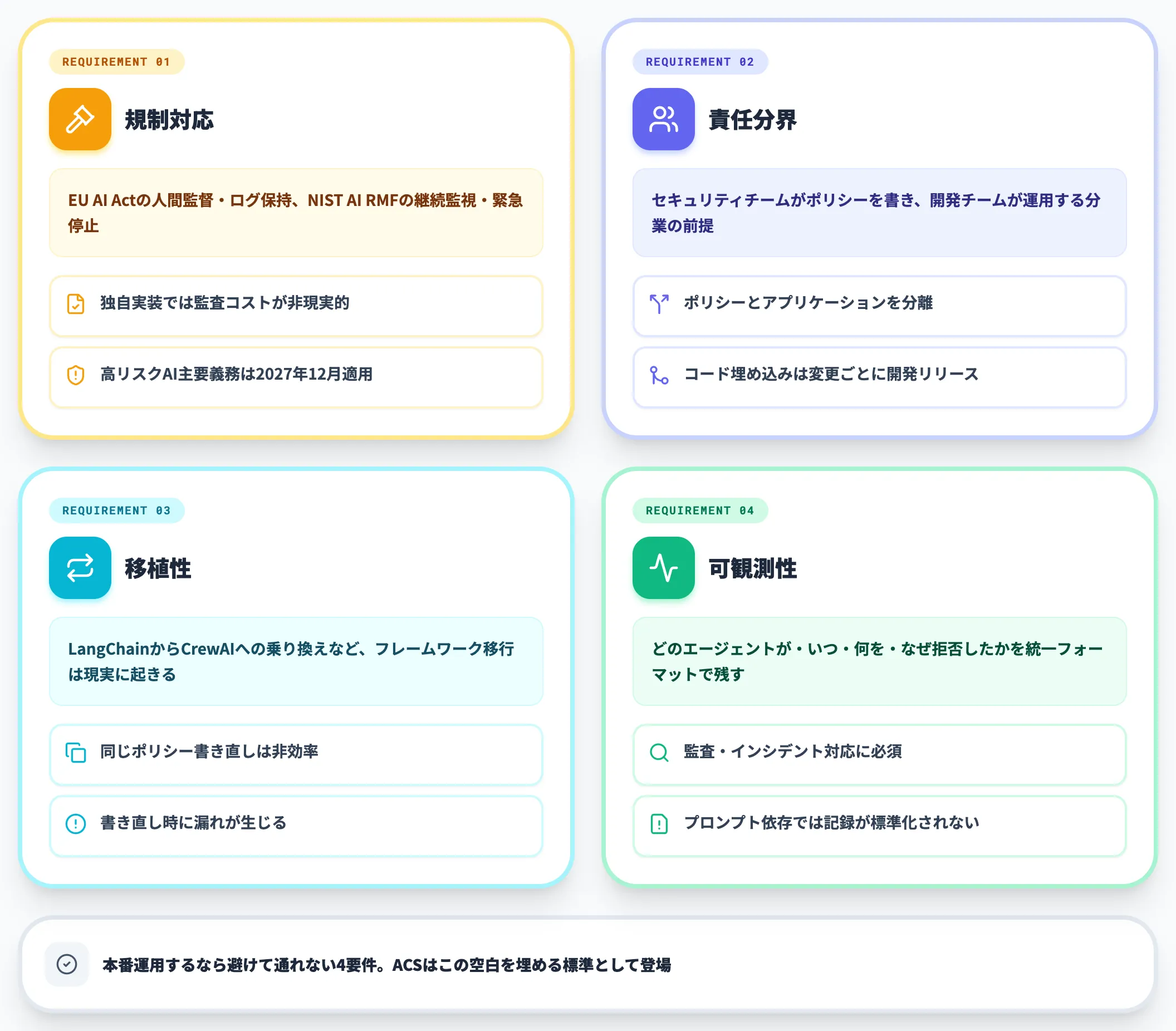Screen dimensions: 1176x1031
Task: Click the file-check icon next to 独自実装では監査コスト
Action: [x=76, y=304]
